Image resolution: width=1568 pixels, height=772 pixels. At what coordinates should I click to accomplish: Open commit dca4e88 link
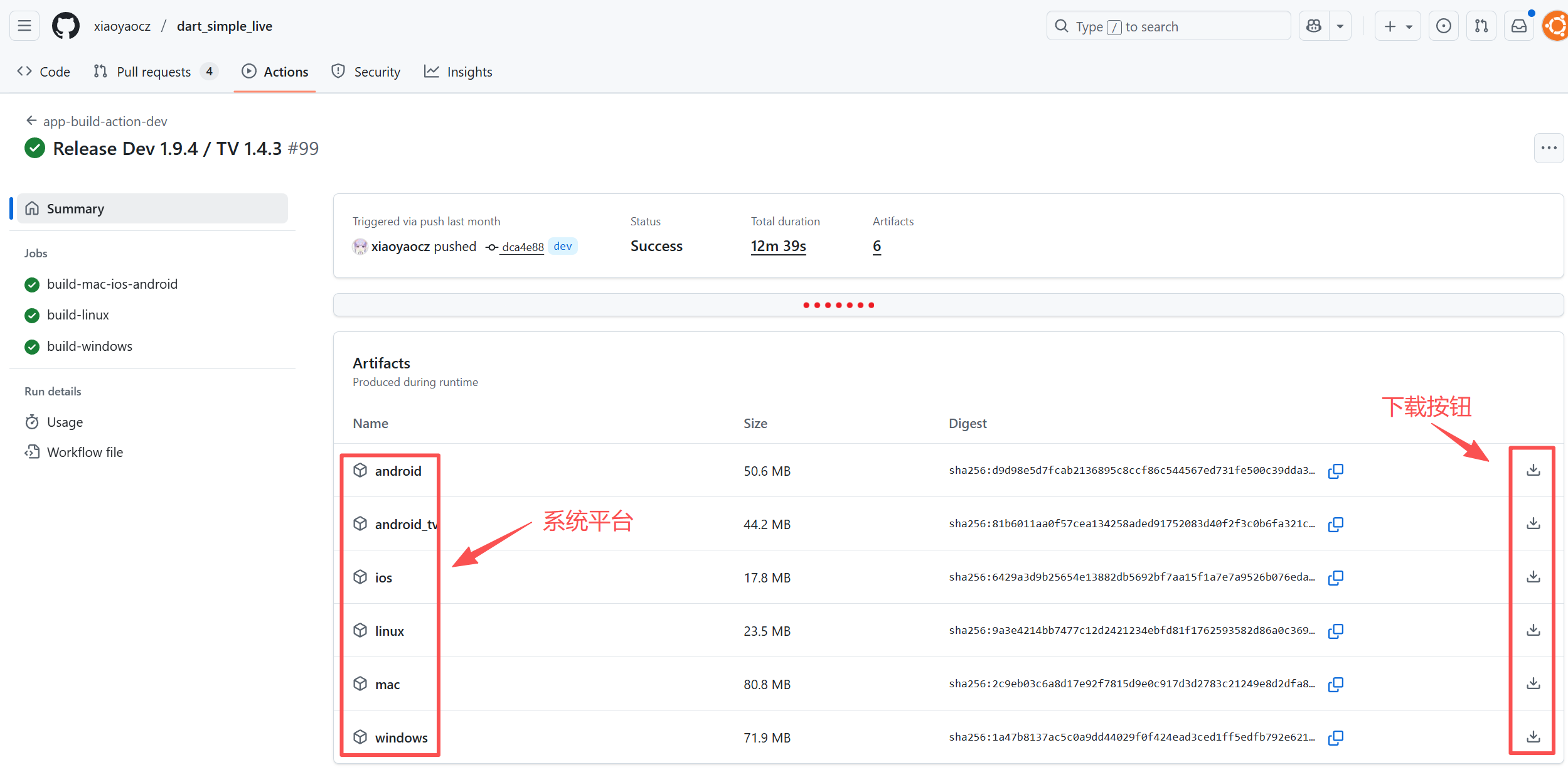coord(522,247)
